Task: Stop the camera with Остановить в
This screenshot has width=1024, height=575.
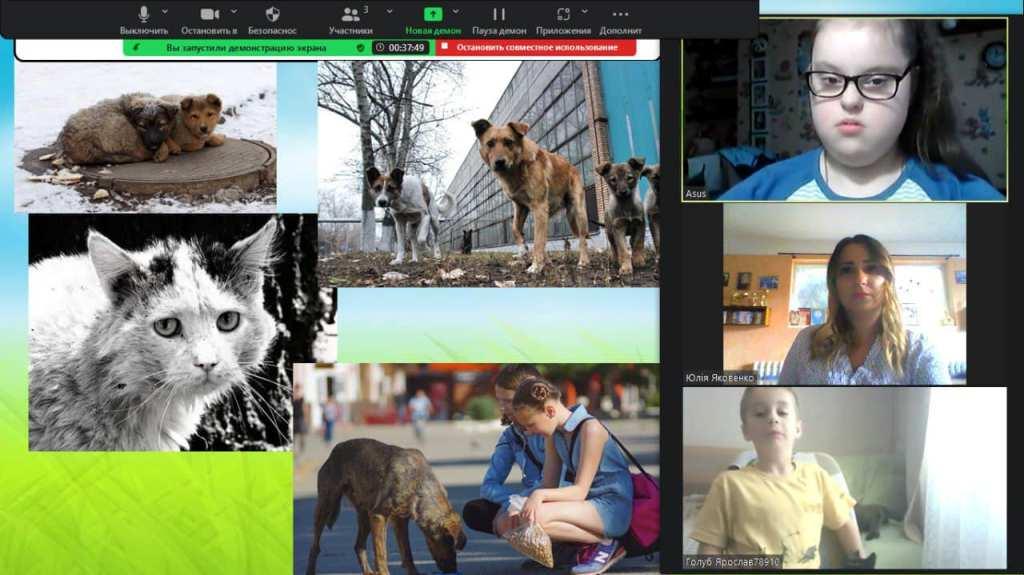Action: pos(209,15)
